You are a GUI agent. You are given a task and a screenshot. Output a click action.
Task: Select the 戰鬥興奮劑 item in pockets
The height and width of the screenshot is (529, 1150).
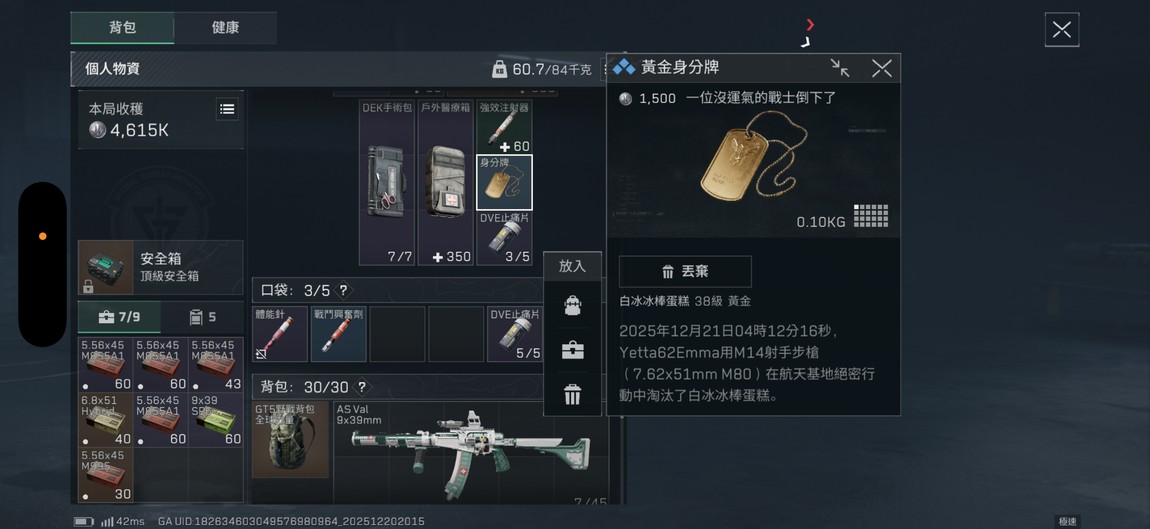pyautogui.click(x=339, y=334)
